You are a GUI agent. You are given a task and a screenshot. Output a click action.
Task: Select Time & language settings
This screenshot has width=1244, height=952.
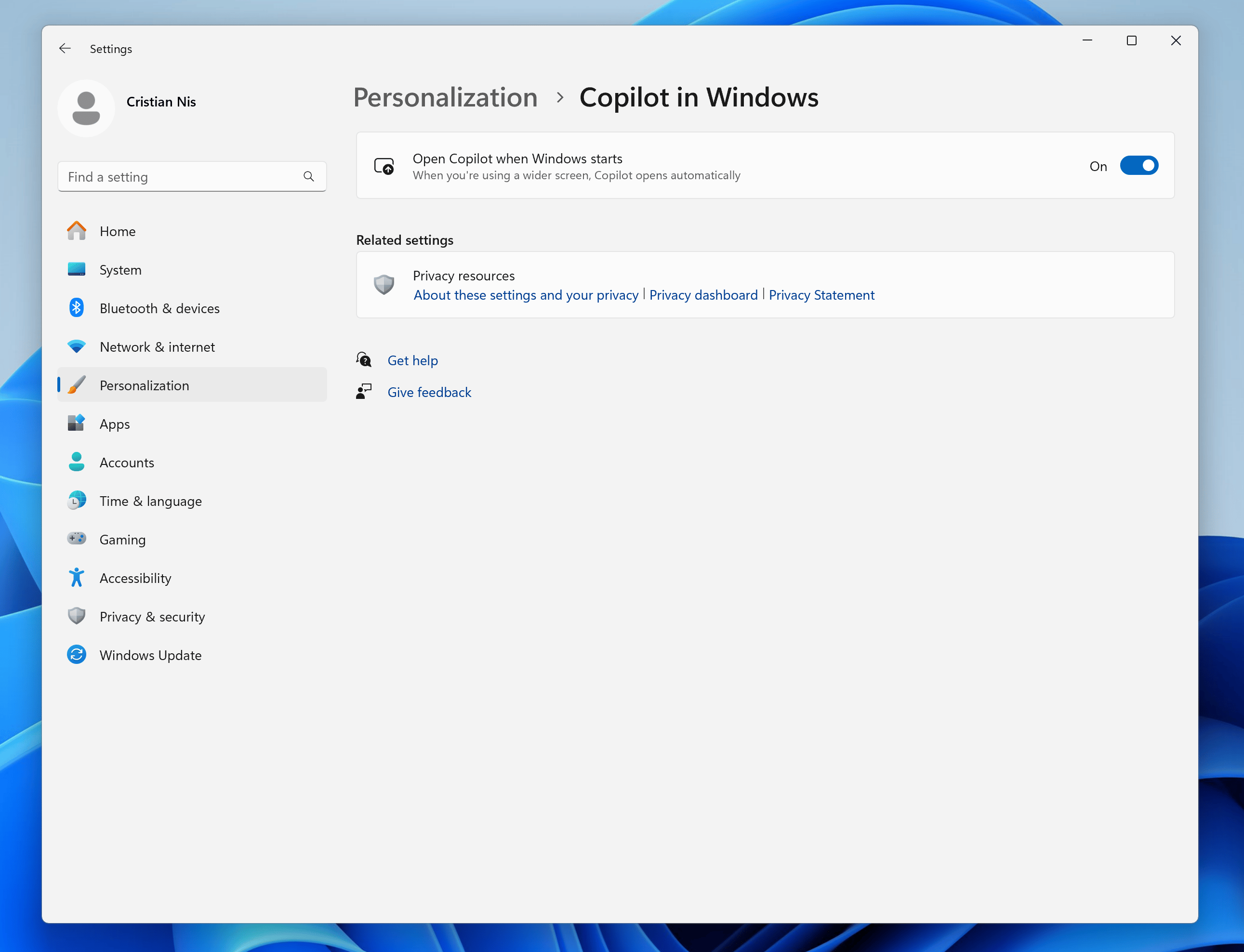pos(150,501)
